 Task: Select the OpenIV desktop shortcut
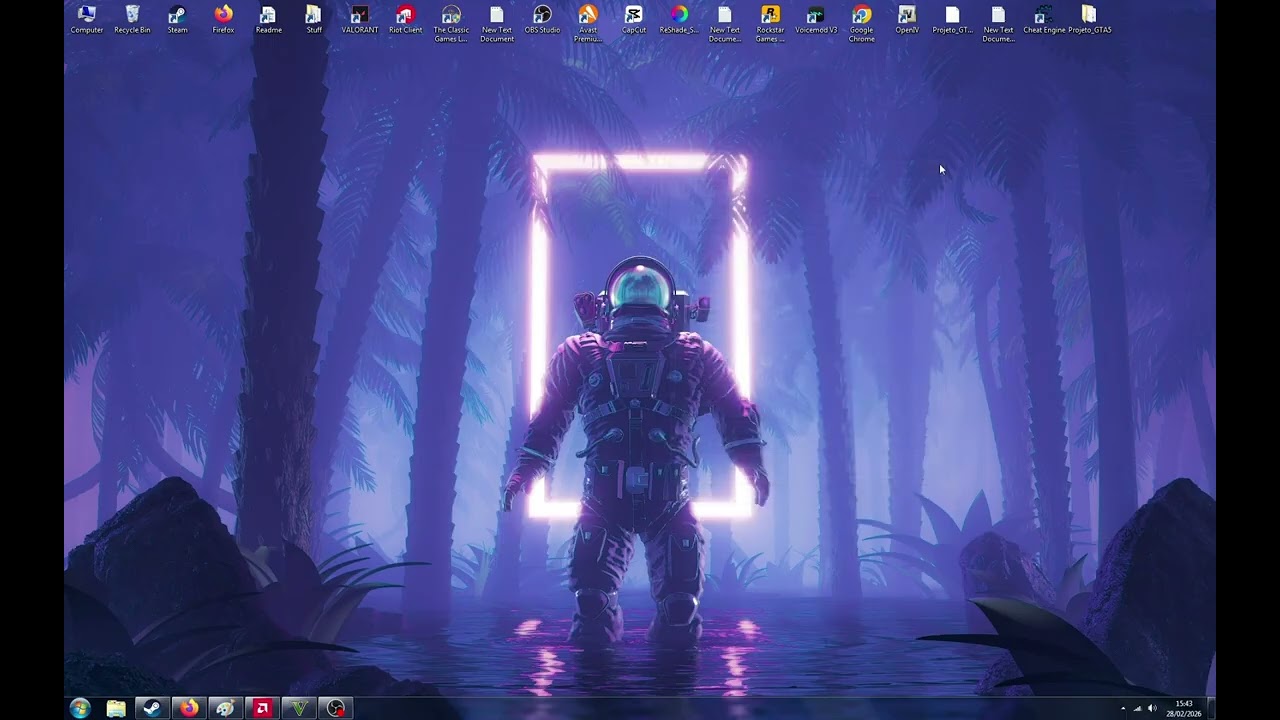(x=907, y=19)
